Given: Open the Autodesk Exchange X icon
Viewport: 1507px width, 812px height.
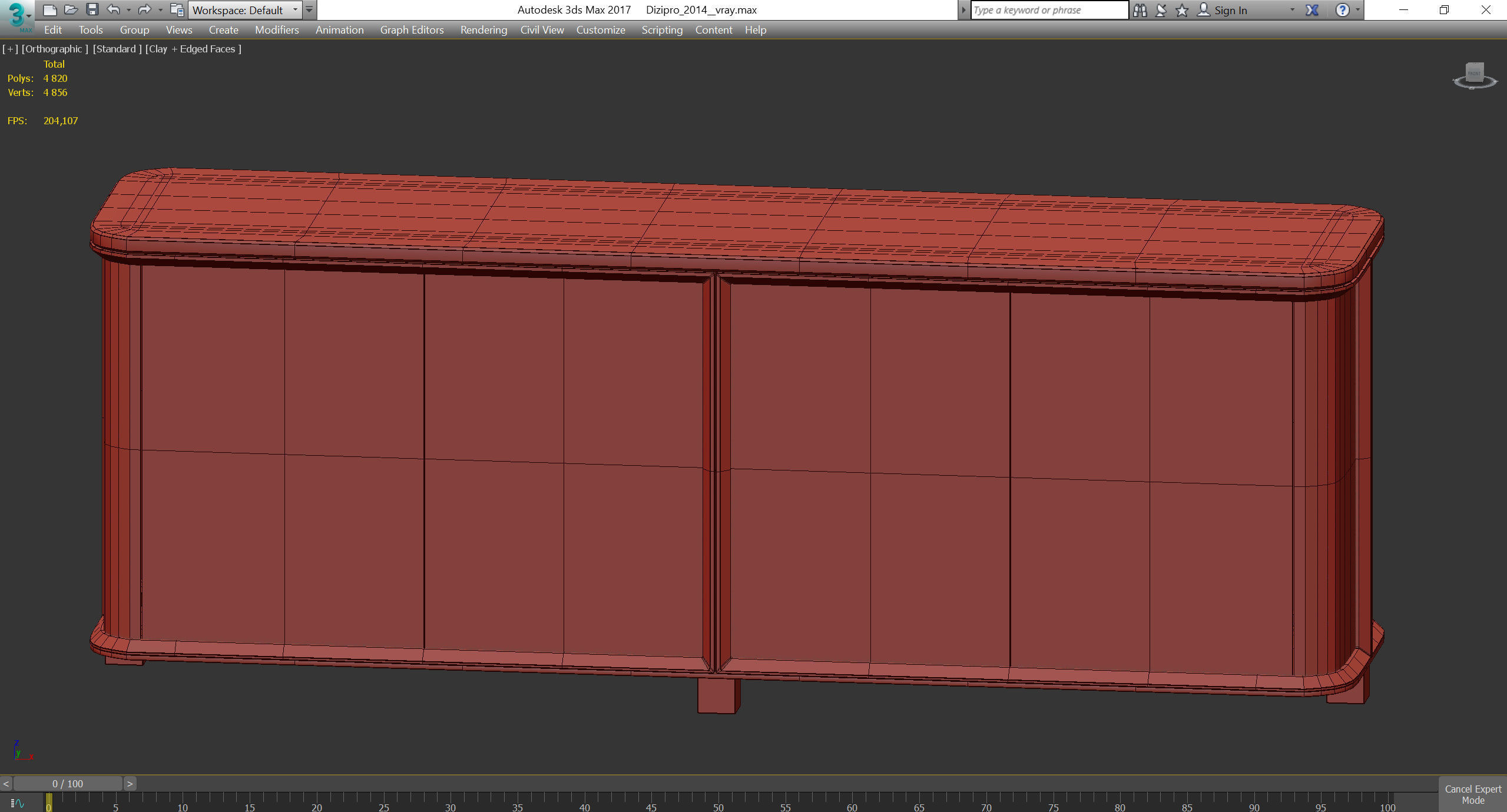Looking at the screenshot, I should pyautogui.click(x=1312, y=10).
